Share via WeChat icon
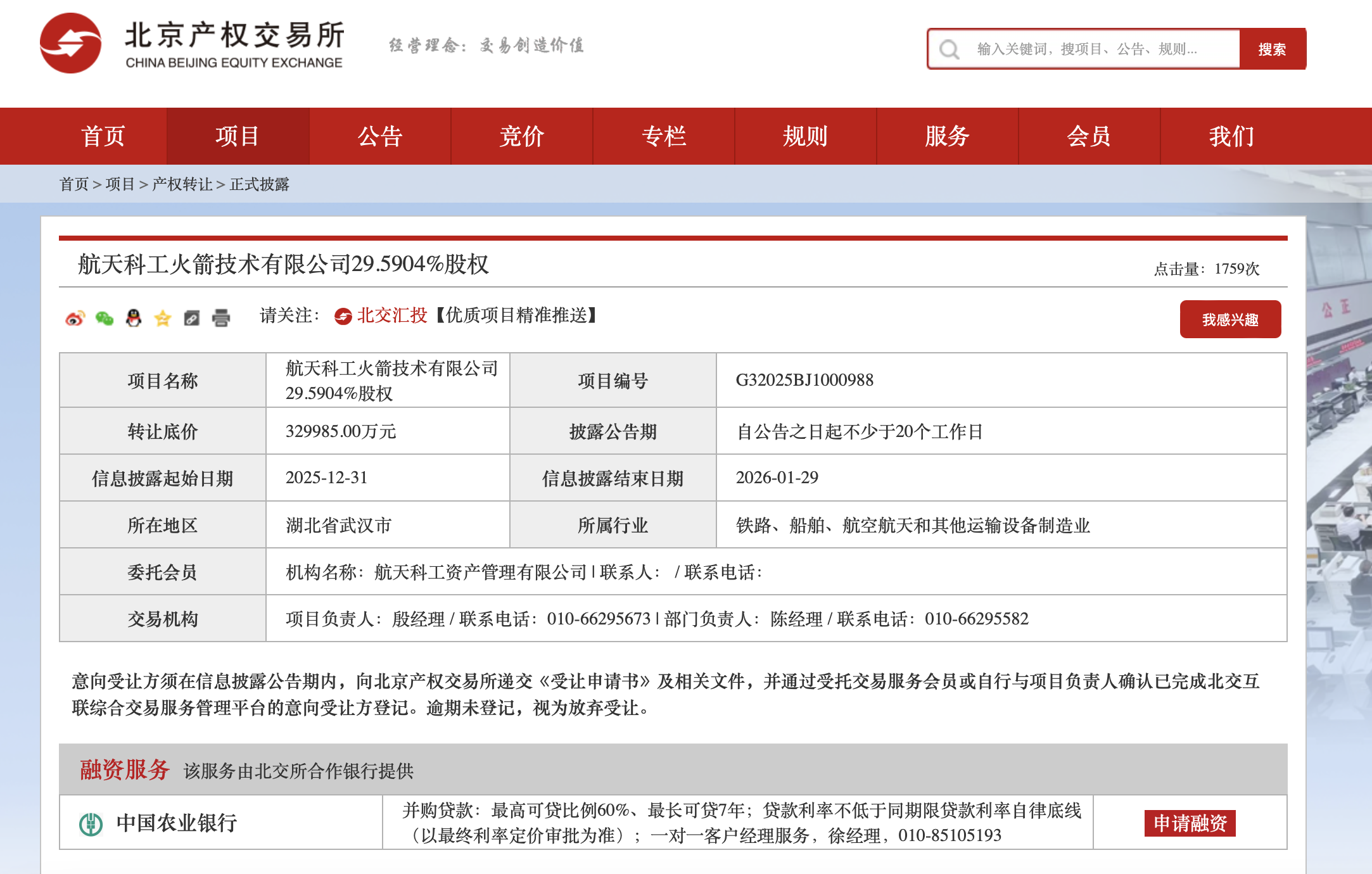The width and height of the screenshot is (1372, 874). coord(105,318)
